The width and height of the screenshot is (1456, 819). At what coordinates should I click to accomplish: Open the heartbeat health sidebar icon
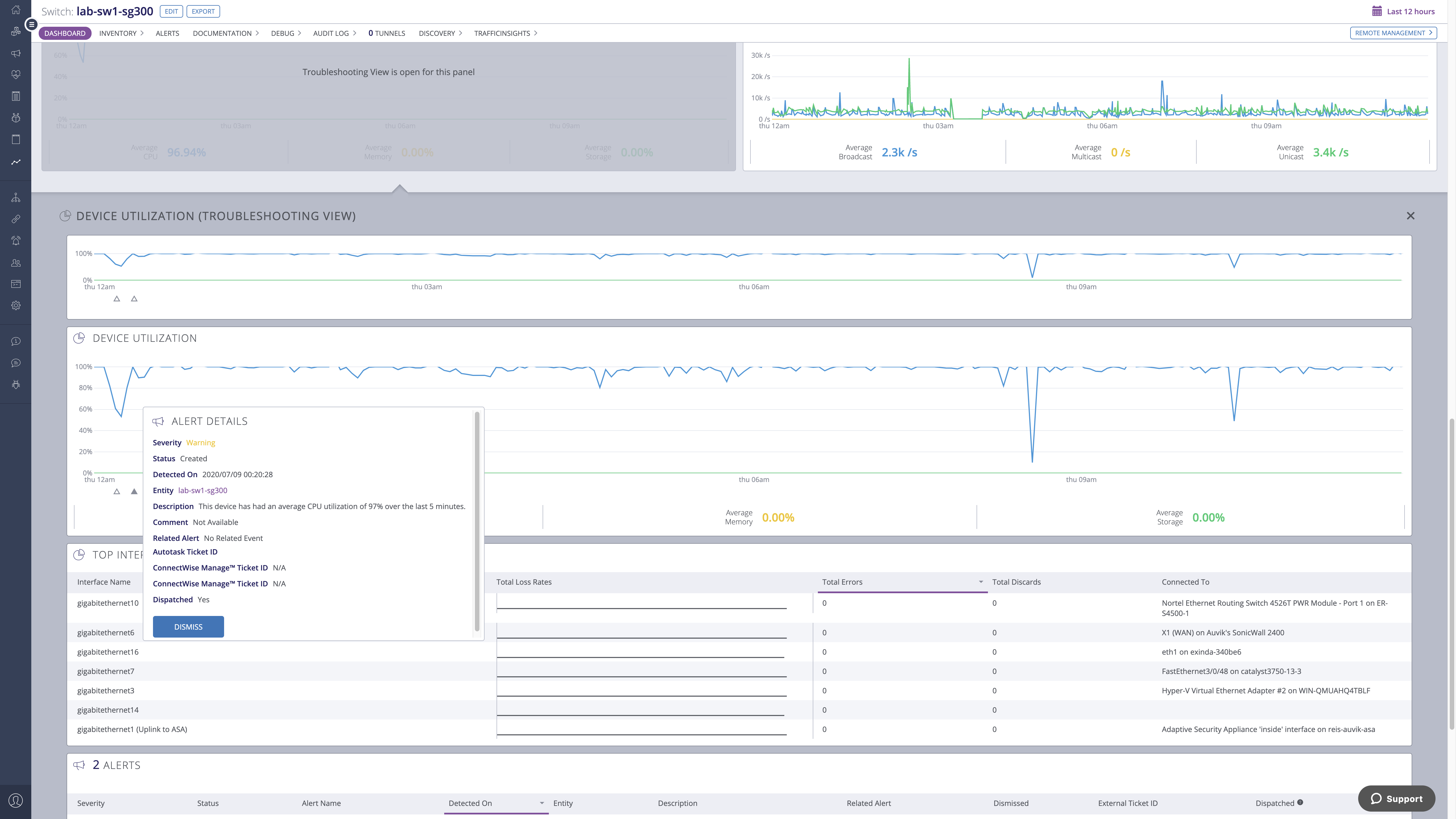(x=16, y=75)
